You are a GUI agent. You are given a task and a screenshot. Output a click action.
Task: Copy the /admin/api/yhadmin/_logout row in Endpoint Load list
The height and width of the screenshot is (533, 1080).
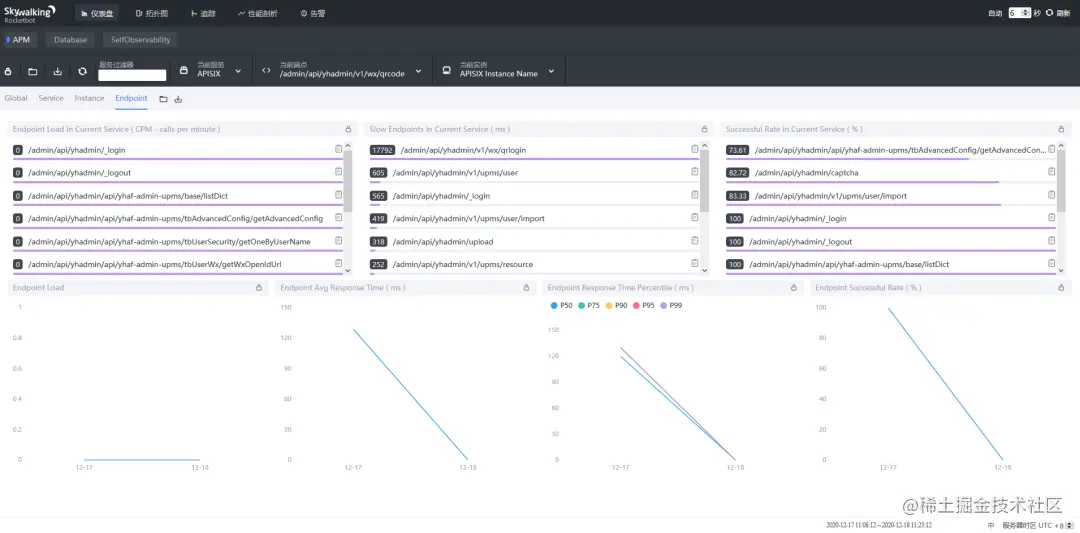(x=338, y=172)
